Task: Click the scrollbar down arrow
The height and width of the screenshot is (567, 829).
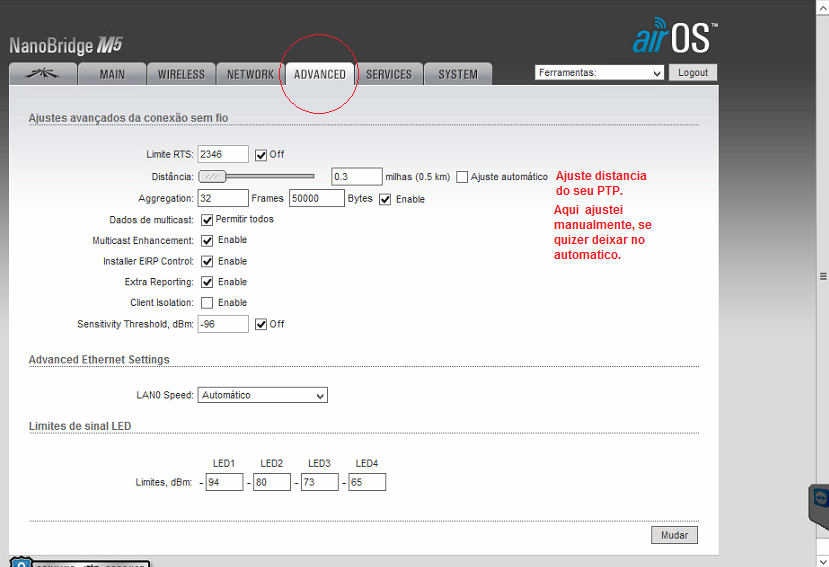Action: [x=823, y=560]
